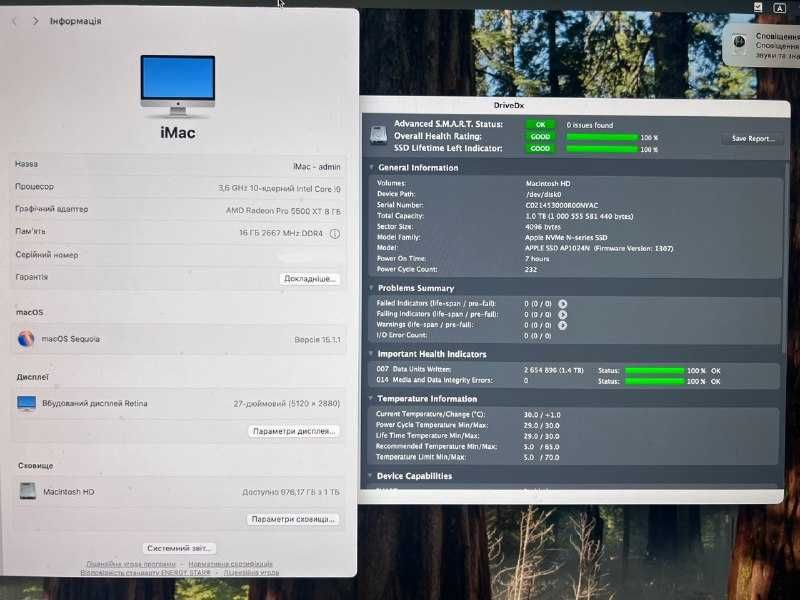Click AMD Radeon Pro 5500 XT value

[284, 211]
